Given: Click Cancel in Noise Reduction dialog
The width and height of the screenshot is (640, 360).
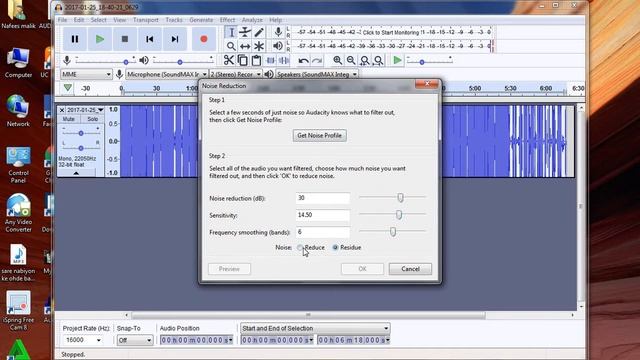Looking at the screenshot, I should pos(410,269).
